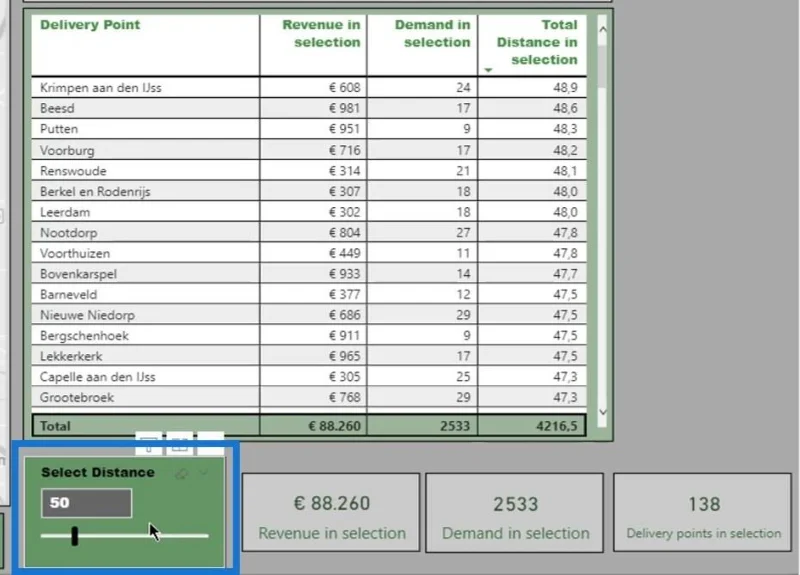Viewport: 800px width, 575px height.
Task: Sort by Demand in selection column header
Action: tap(433, 34)
